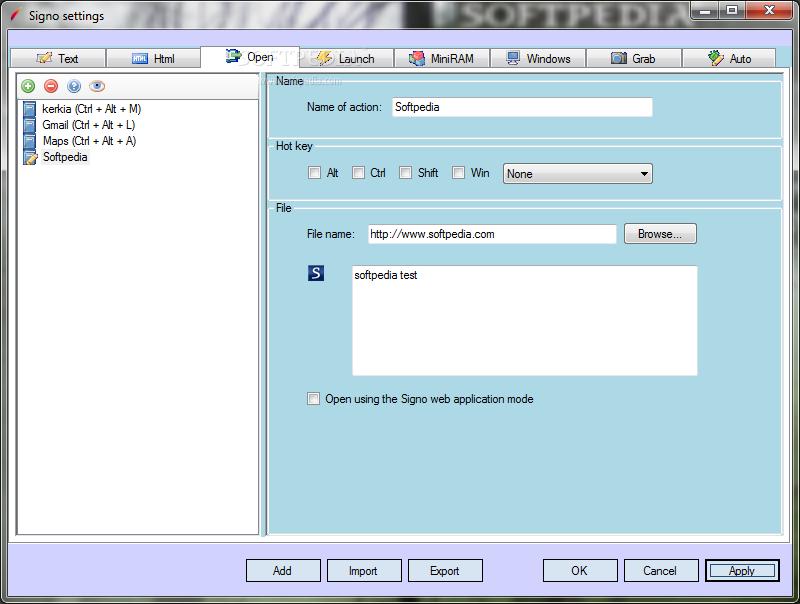Click the Gmail entry's document icon
This screenshot has width=800, height=604.
30,125
